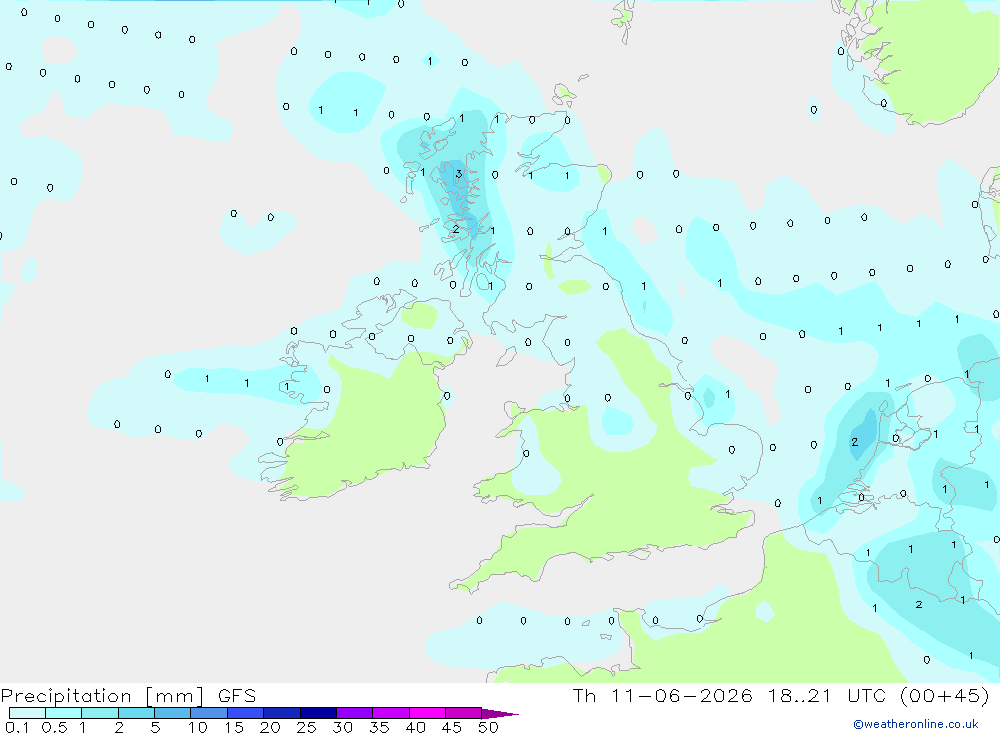Click the 10–15 mm legend color swatch
The width and height of the screenshot is (1000, 733).
tap(209, 713)
